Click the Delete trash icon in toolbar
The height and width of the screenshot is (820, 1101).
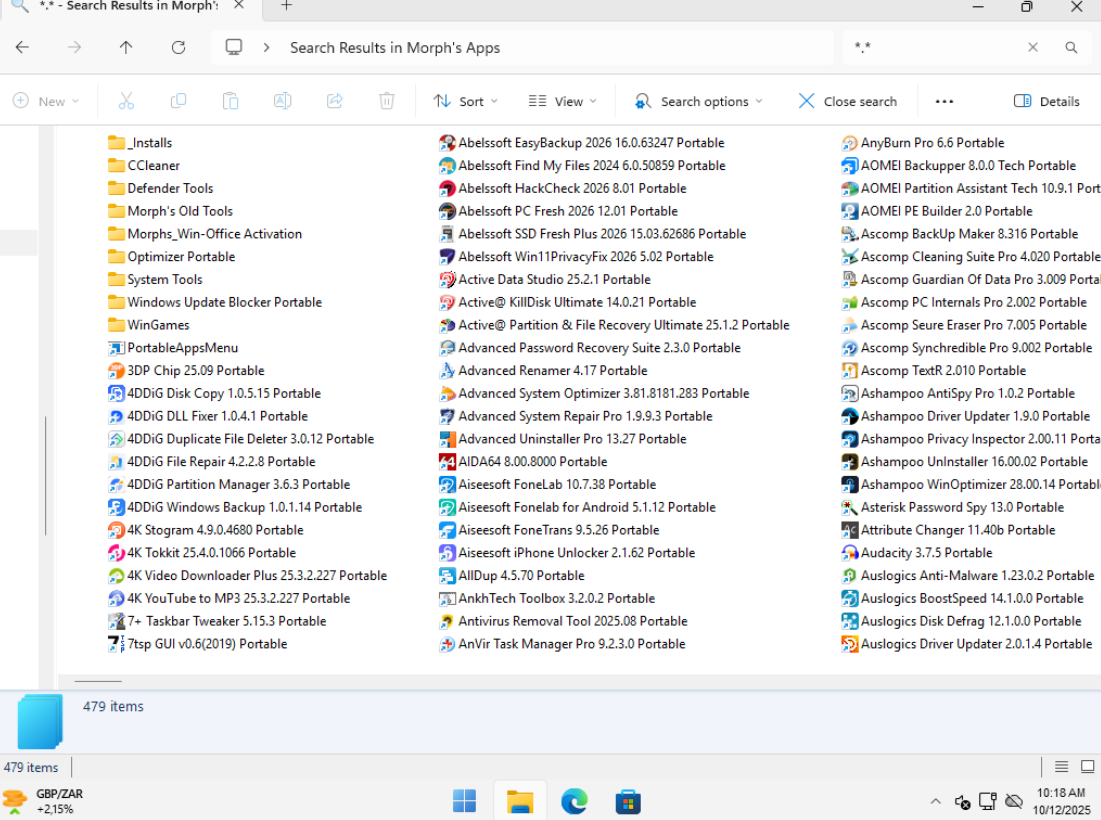point(387,101)
